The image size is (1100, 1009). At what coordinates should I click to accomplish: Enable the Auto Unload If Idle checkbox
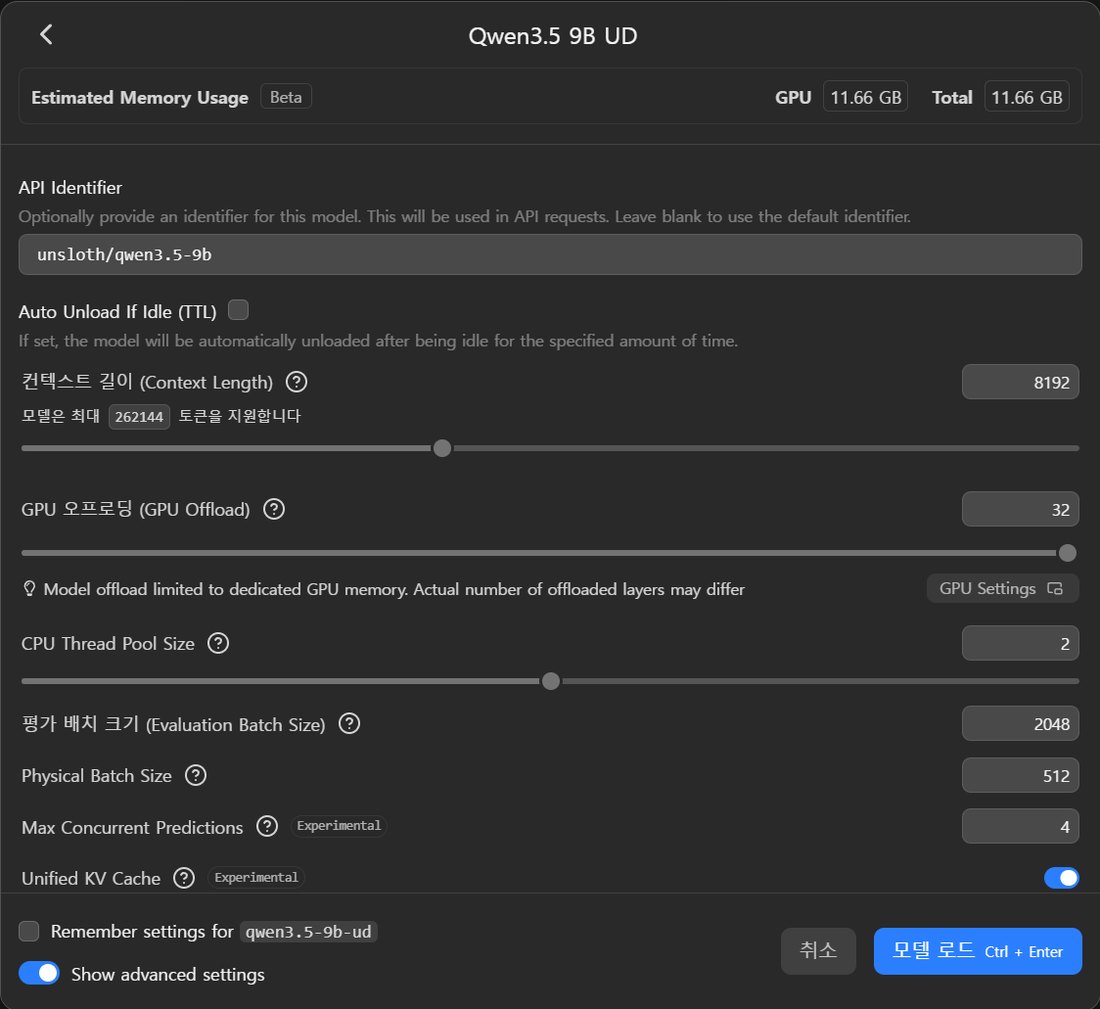(239, 309)
